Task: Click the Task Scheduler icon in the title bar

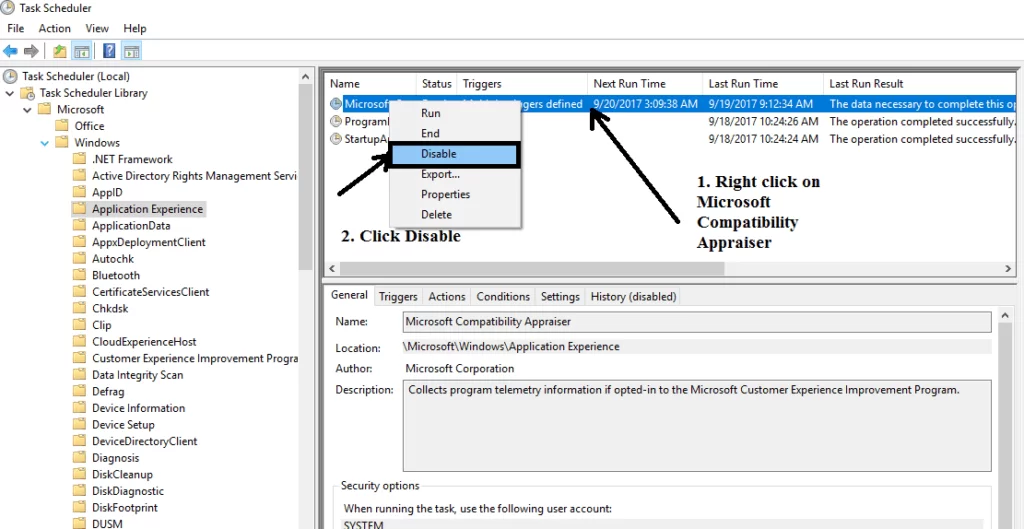Action: coord(10,8)
